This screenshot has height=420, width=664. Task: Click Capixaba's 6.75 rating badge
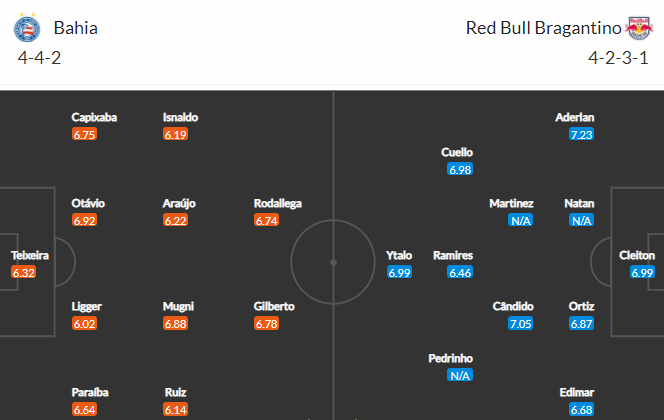coord(84,135)
